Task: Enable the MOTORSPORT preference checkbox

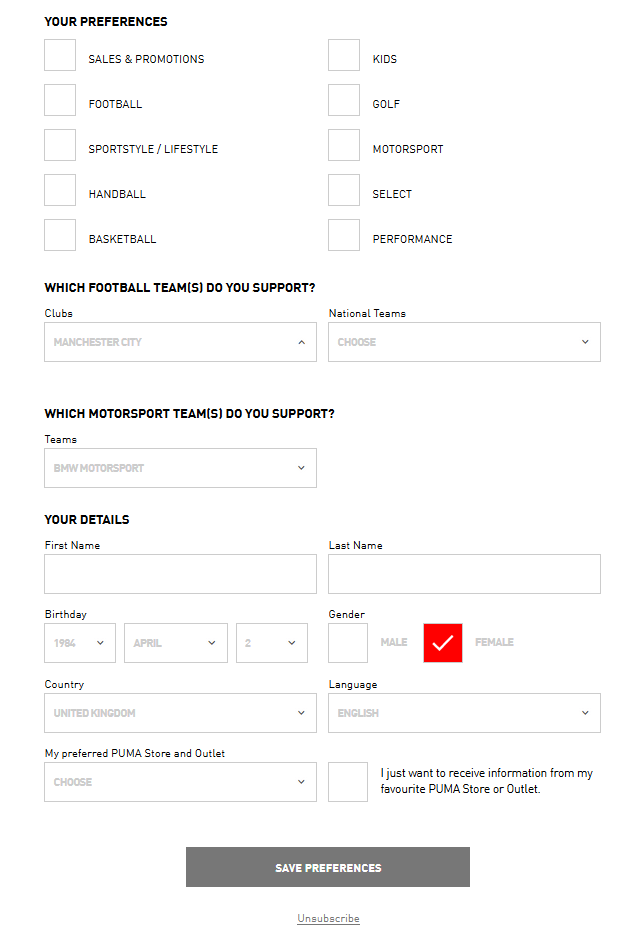Action: 343,145
